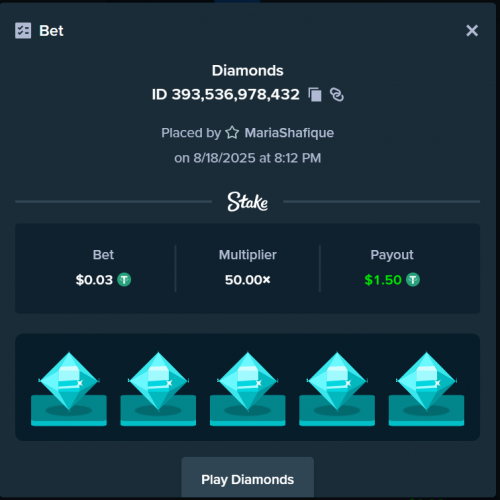Click the $1.50 payout amount

point(383,280)
